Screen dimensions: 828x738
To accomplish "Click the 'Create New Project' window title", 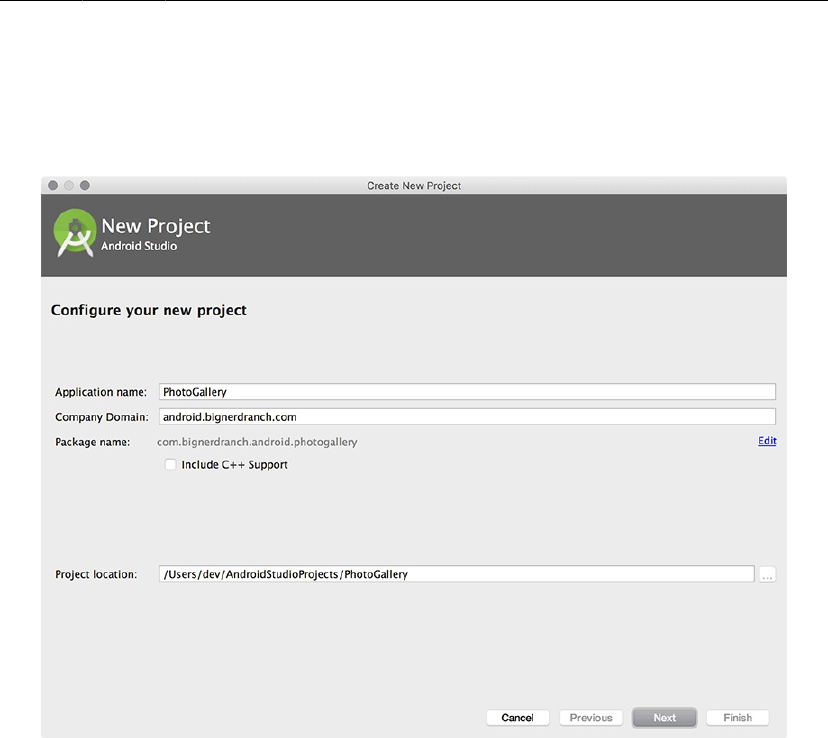I will tap(414, 186).
